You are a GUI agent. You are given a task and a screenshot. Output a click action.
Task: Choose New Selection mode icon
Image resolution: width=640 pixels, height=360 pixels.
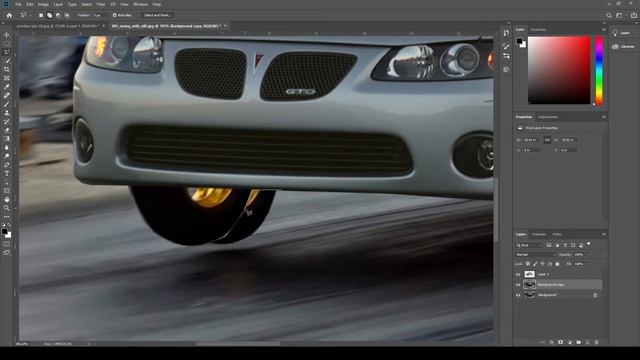41,15
